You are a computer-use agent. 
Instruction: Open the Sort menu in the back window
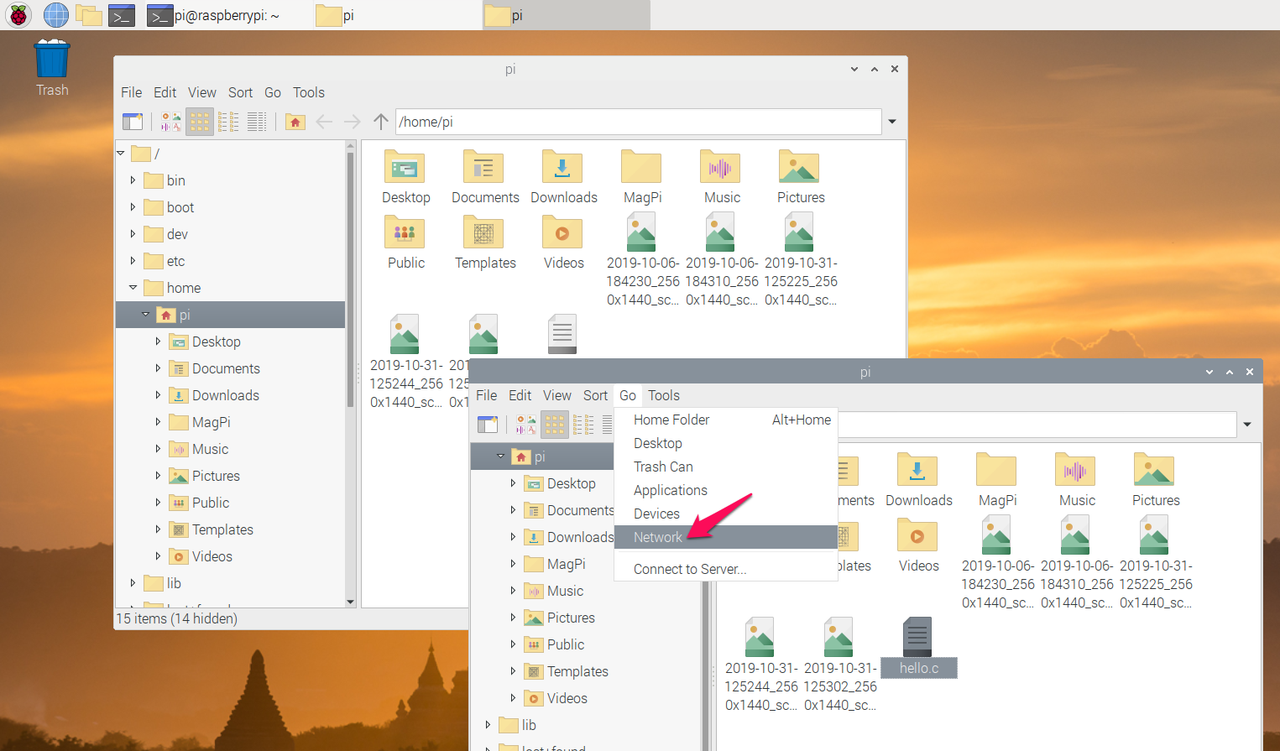[240, 92]
